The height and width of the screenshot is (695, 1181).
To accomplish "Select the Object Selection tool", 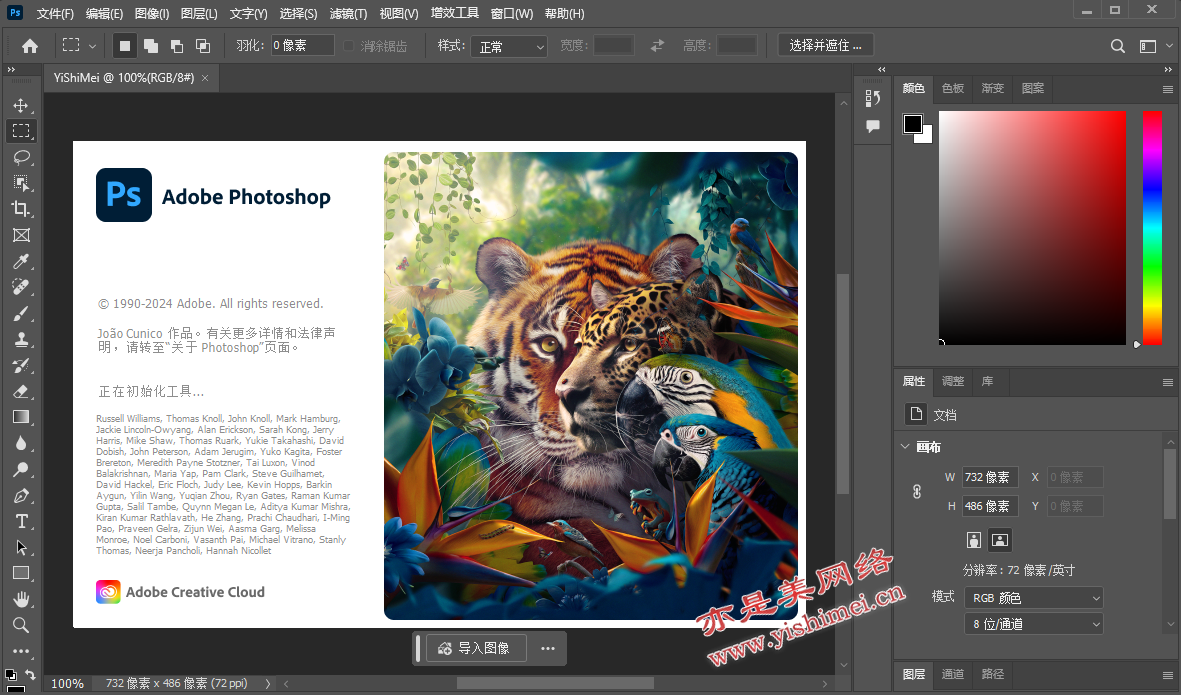I will tap(21, 183).
